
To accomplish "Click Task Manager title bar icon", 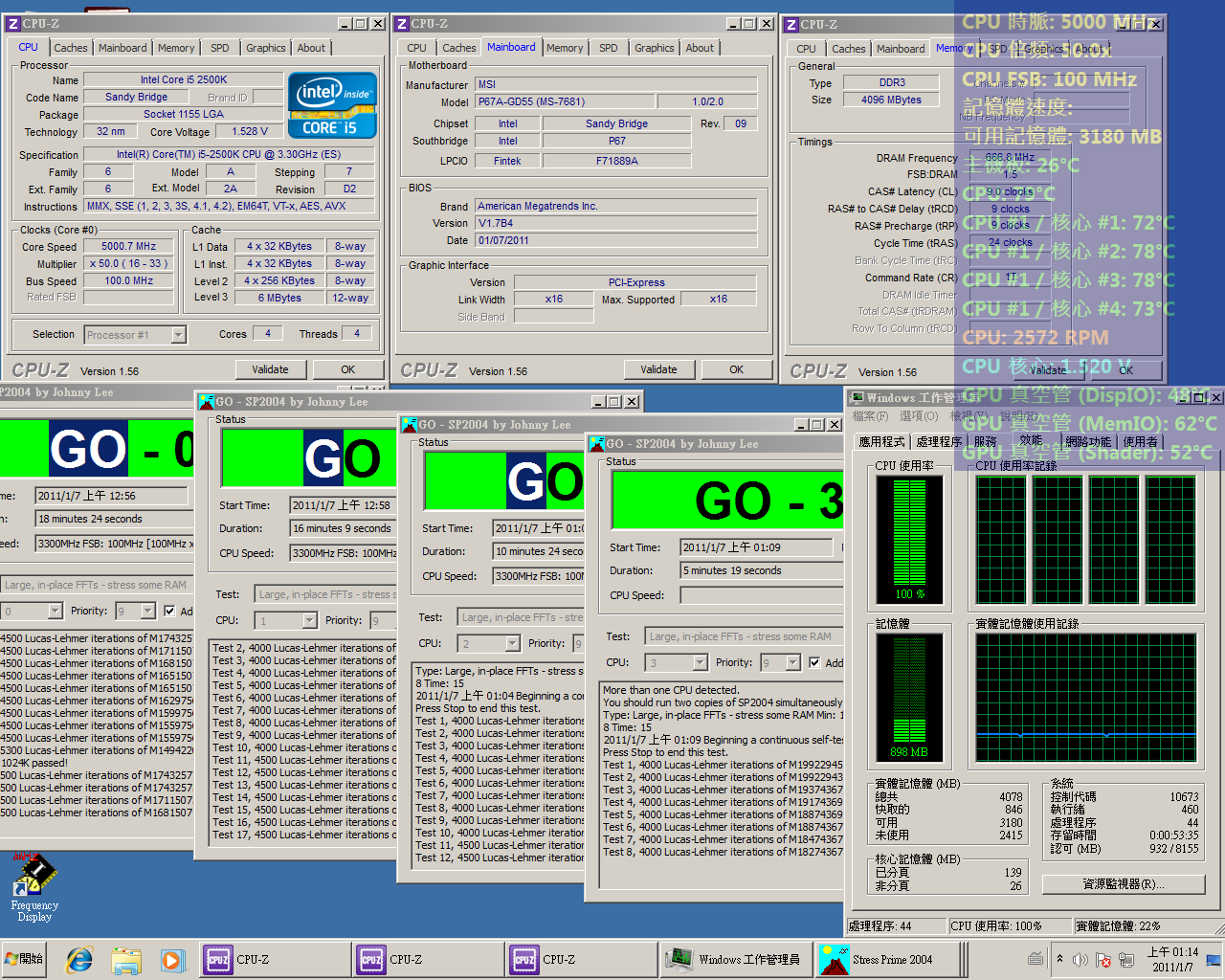I will 857,397.
